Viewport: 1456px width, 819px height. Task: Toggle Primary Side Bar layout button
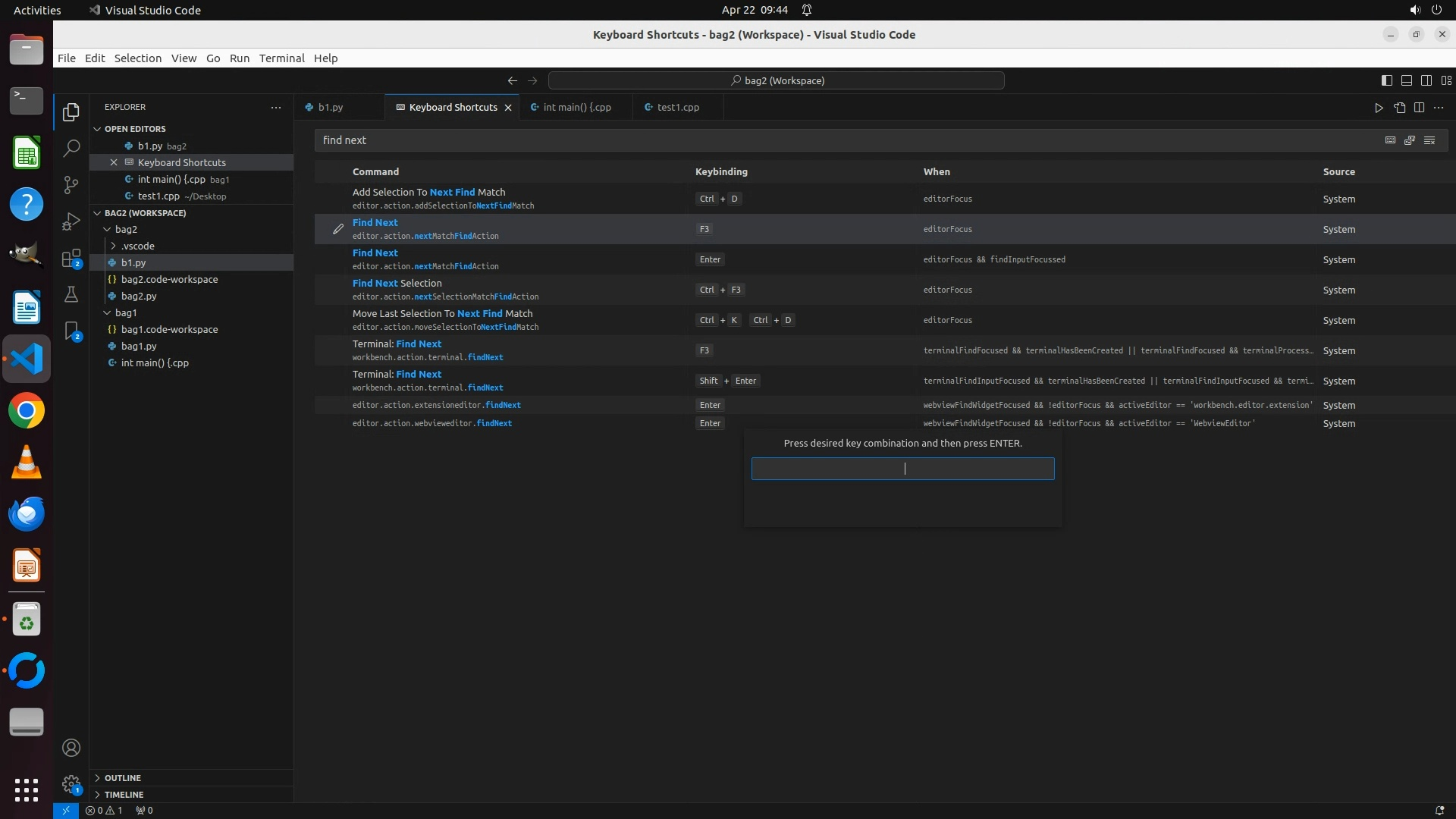tap(1386, 80)
